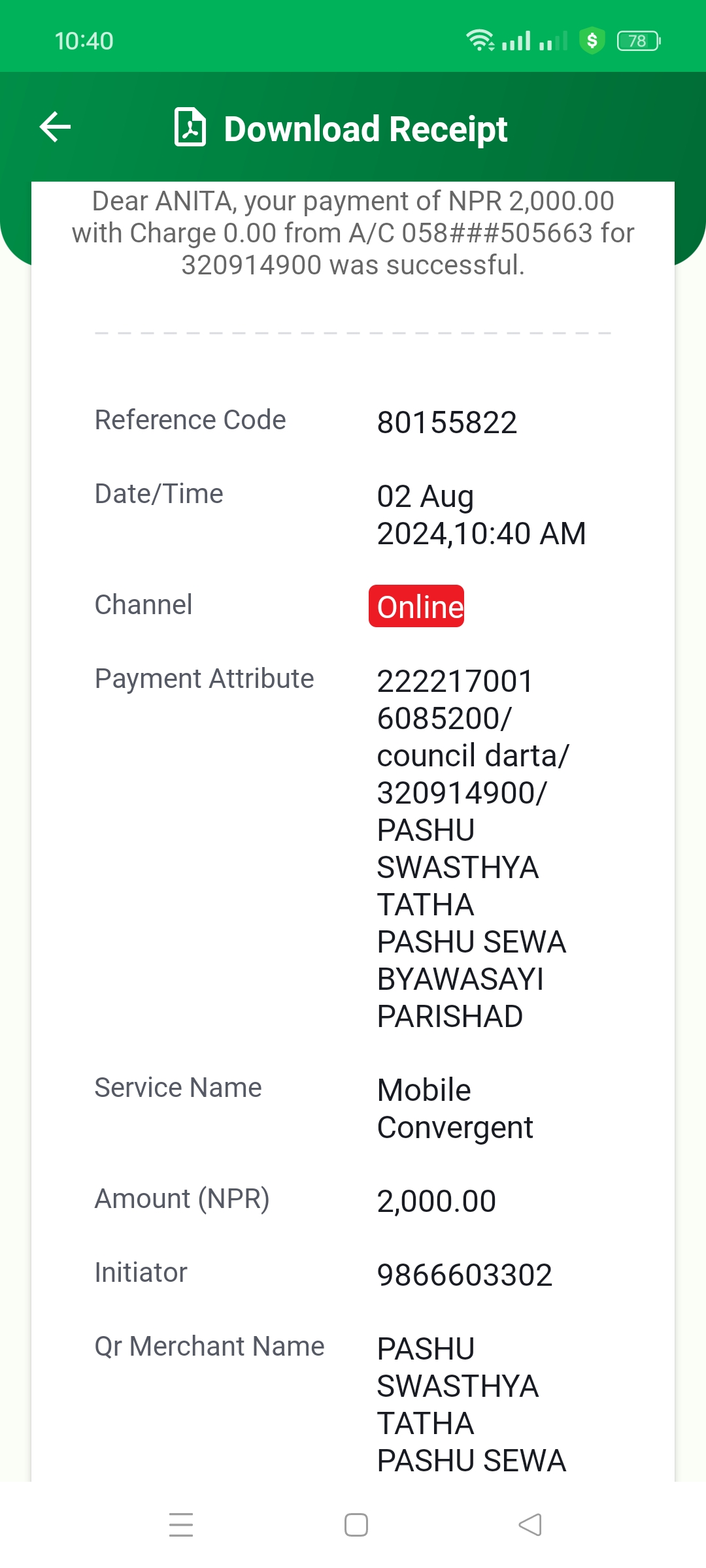Tap the date 02 Aug 2024 value

(482, 515)
